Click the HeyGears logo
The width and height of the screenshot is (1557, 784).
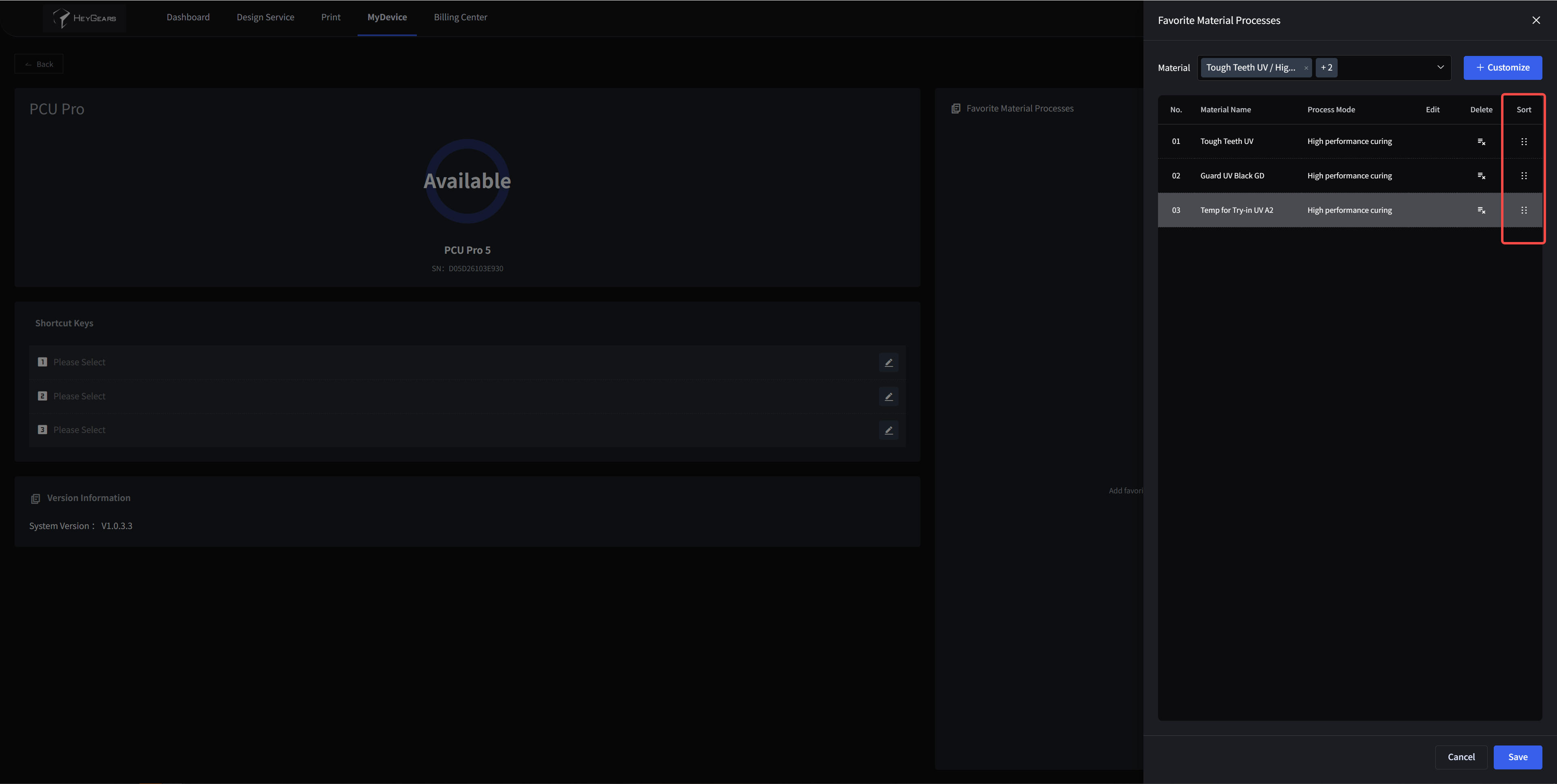tap(85, 18)
